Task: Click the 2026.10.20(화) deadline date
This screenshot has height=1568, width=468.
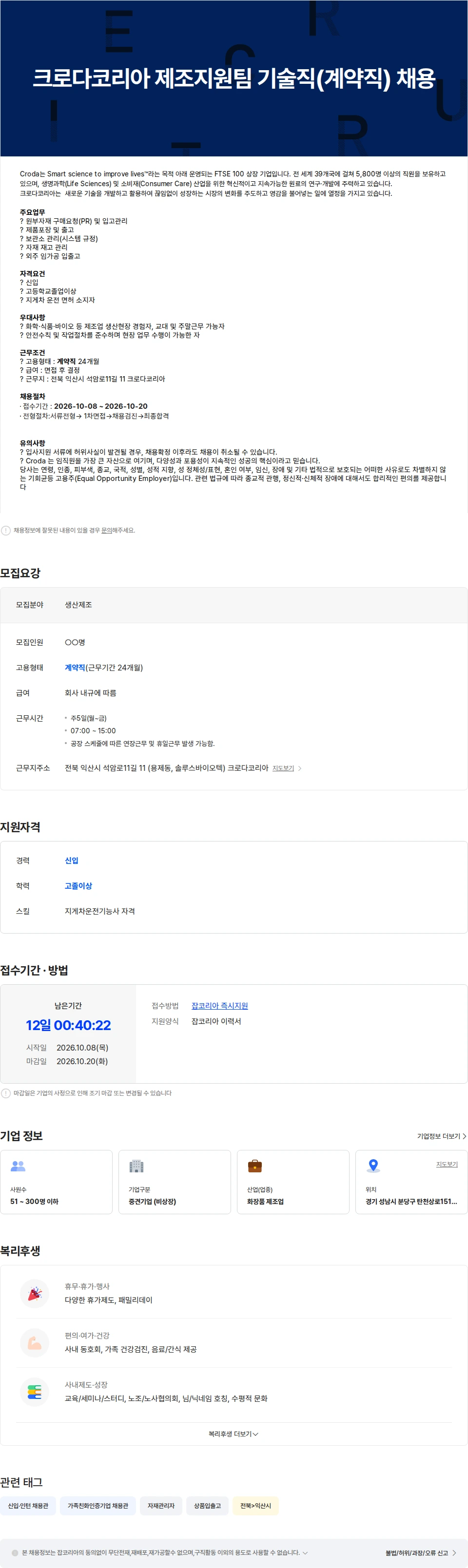Action: coord(82,1061)
